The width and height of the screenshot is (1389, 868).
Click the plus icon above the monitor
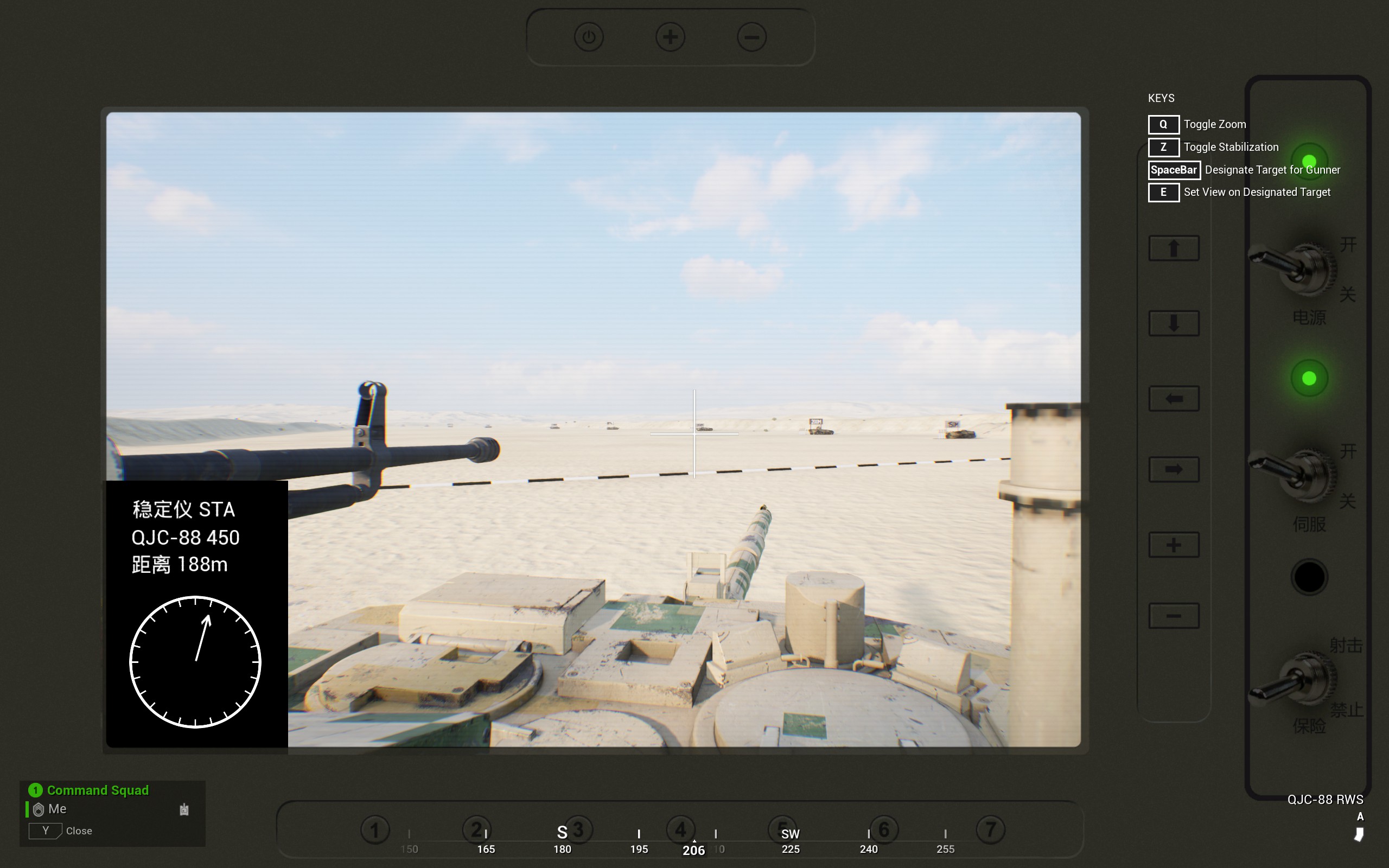[670, 37]
